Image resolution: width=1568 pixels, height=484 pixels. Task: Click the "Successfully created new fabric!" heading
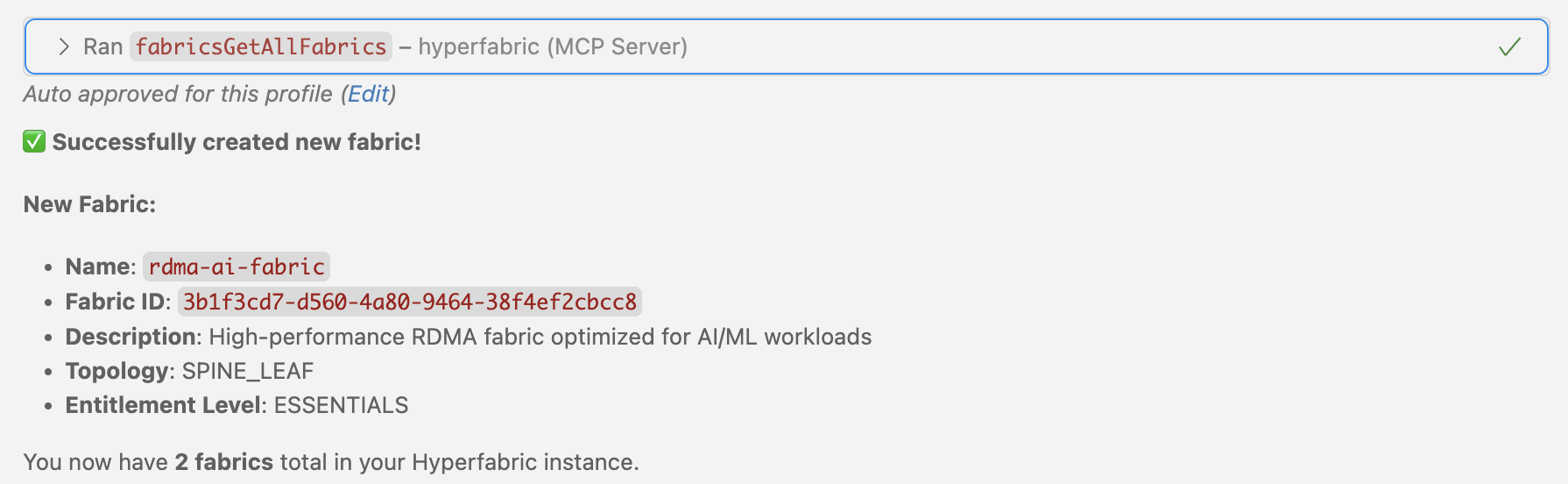pos(237,142)
